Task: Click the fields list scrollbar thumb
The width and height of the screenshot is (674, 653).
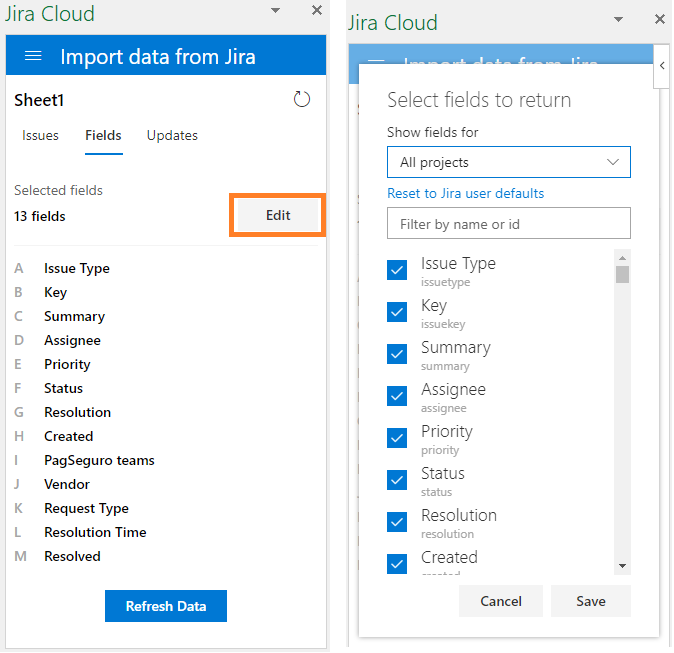Action: pyautogui.click(x=622, y=274)
